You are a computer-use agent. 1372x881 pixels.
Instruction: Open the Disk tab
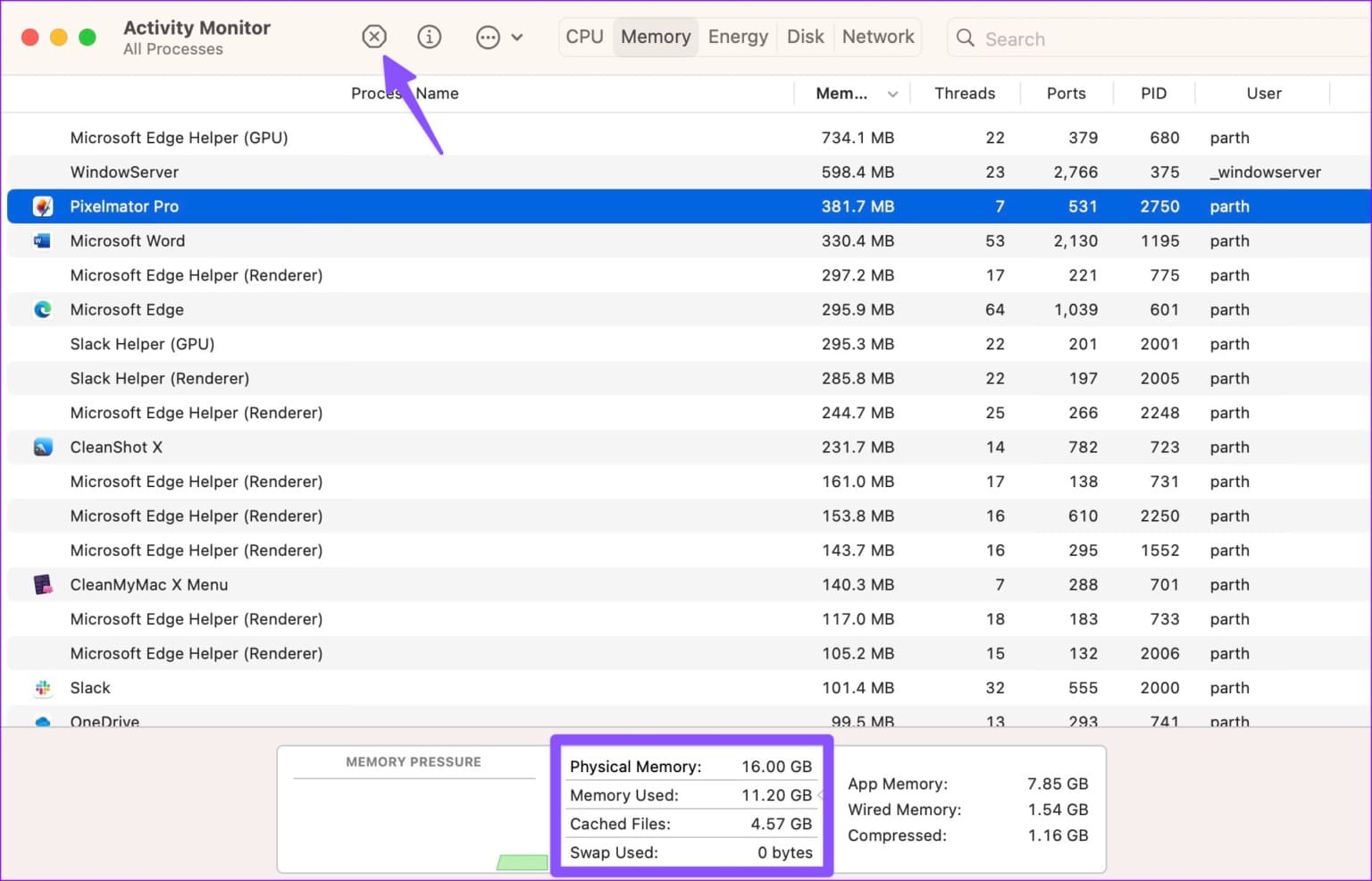click(805, 37)
